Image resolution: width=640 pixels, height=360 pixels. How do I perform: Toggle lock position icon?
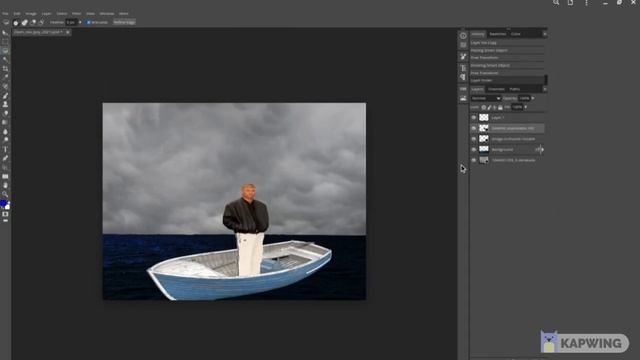495,107
